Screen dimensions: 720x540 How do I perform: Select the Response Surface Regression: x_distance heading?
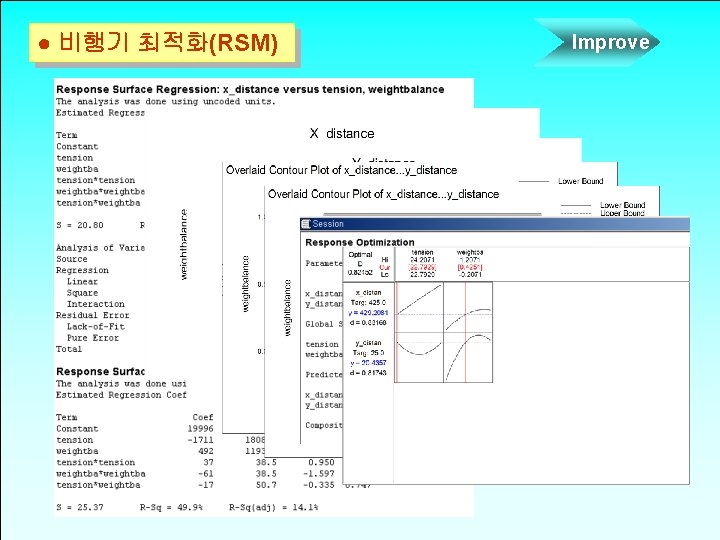[250, 90]
